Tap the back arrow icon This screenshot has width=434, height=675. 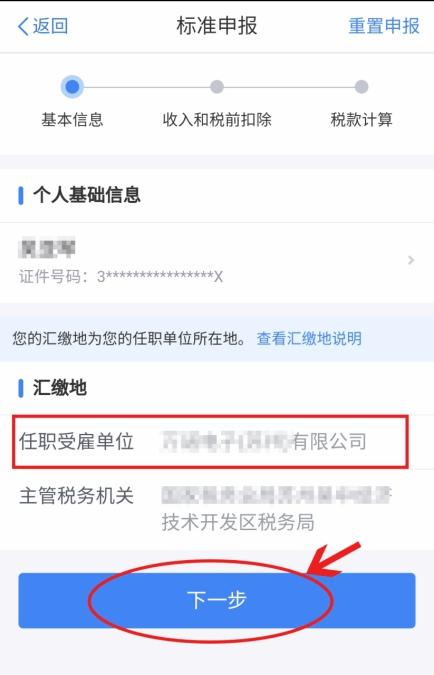(x=23, y=26)
